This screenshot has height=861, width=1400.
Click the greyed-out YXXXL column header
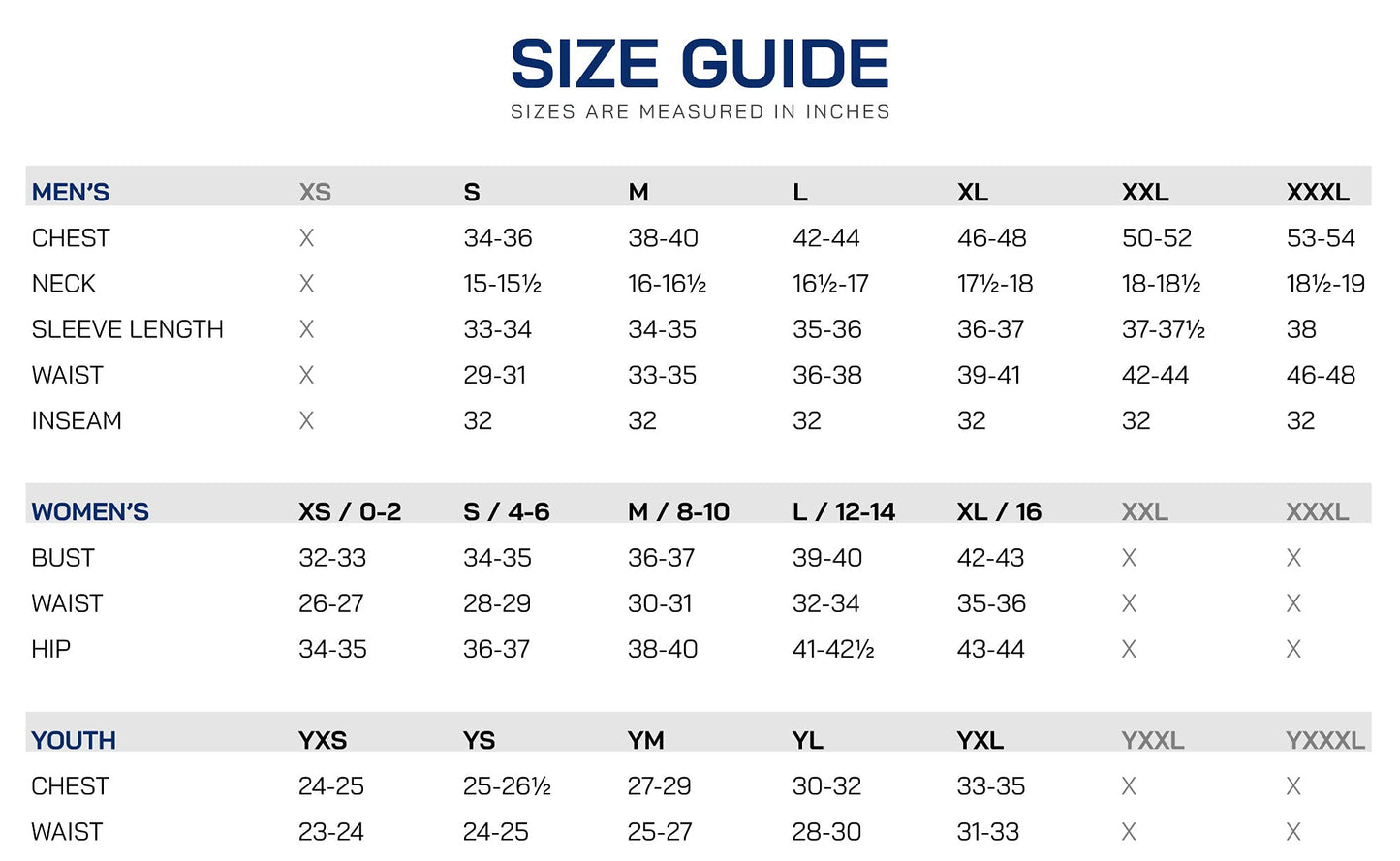pos(1324,740)
